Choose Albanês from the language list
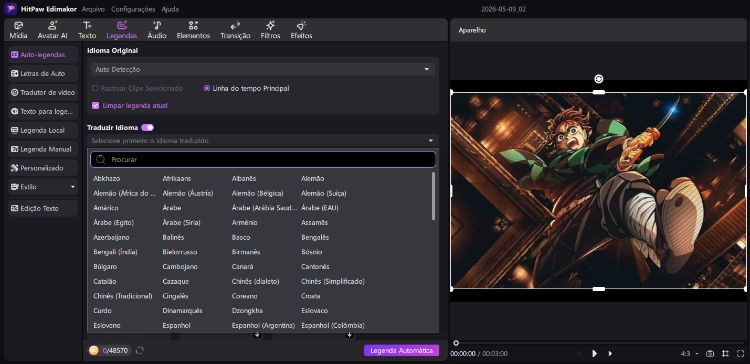Image resolution: width=750 pixels, height=364 pixels. click(x=244, y=178)
